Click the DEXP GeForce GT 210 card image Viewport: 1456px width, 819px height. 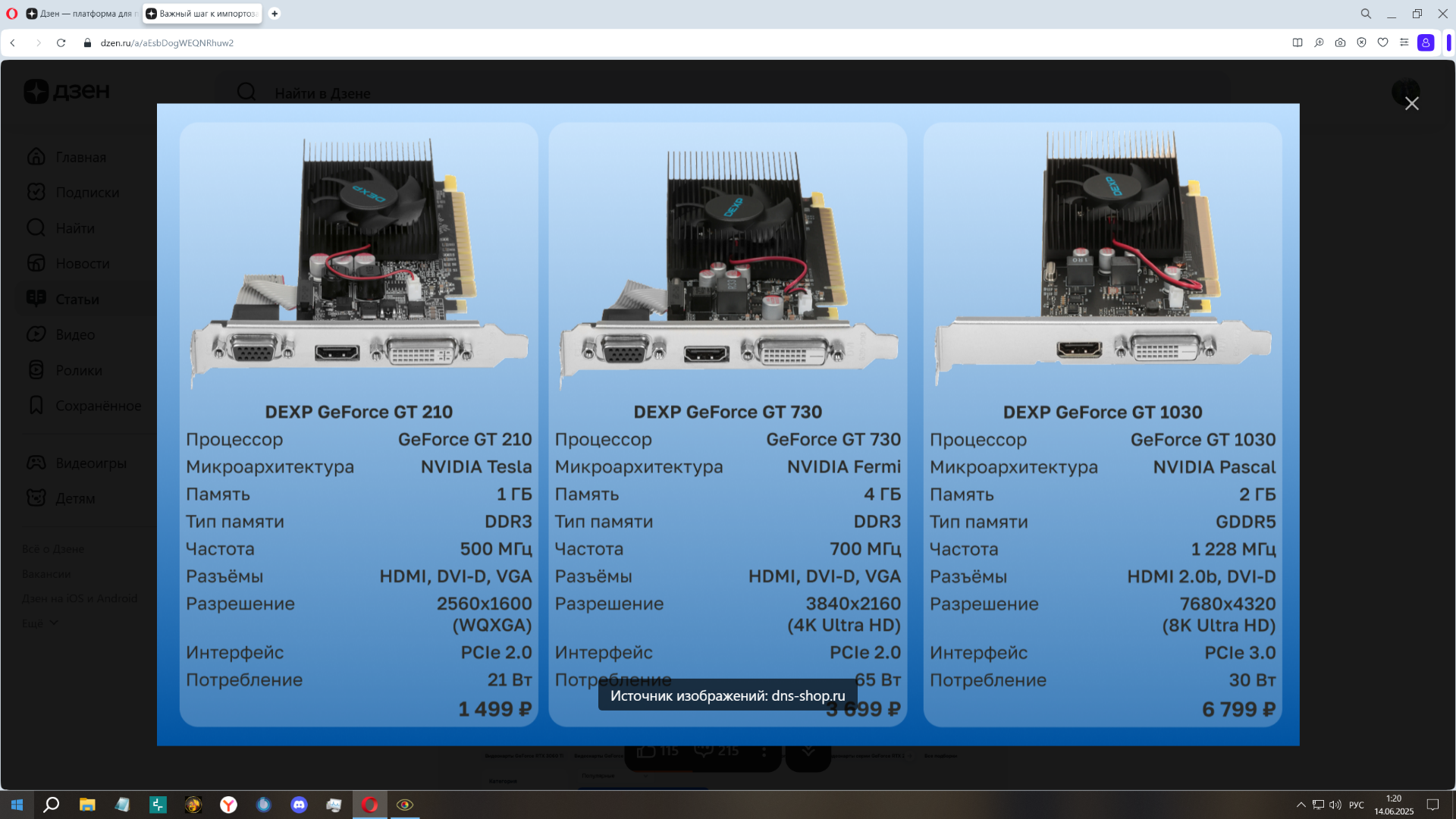click(x=359, y=262)
